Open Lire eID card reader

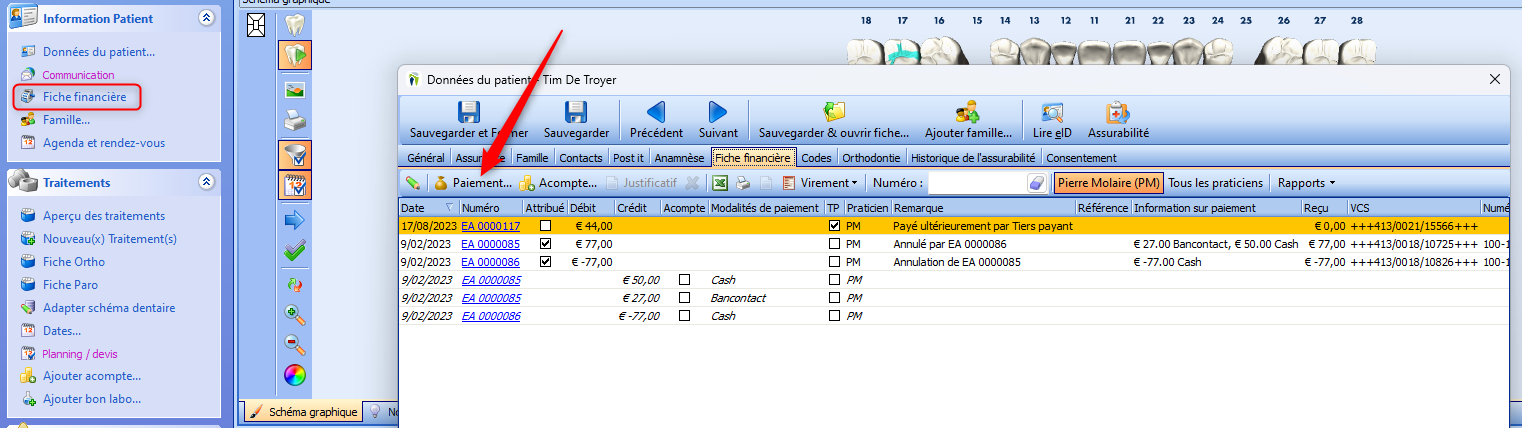[x=1051, y=113]
